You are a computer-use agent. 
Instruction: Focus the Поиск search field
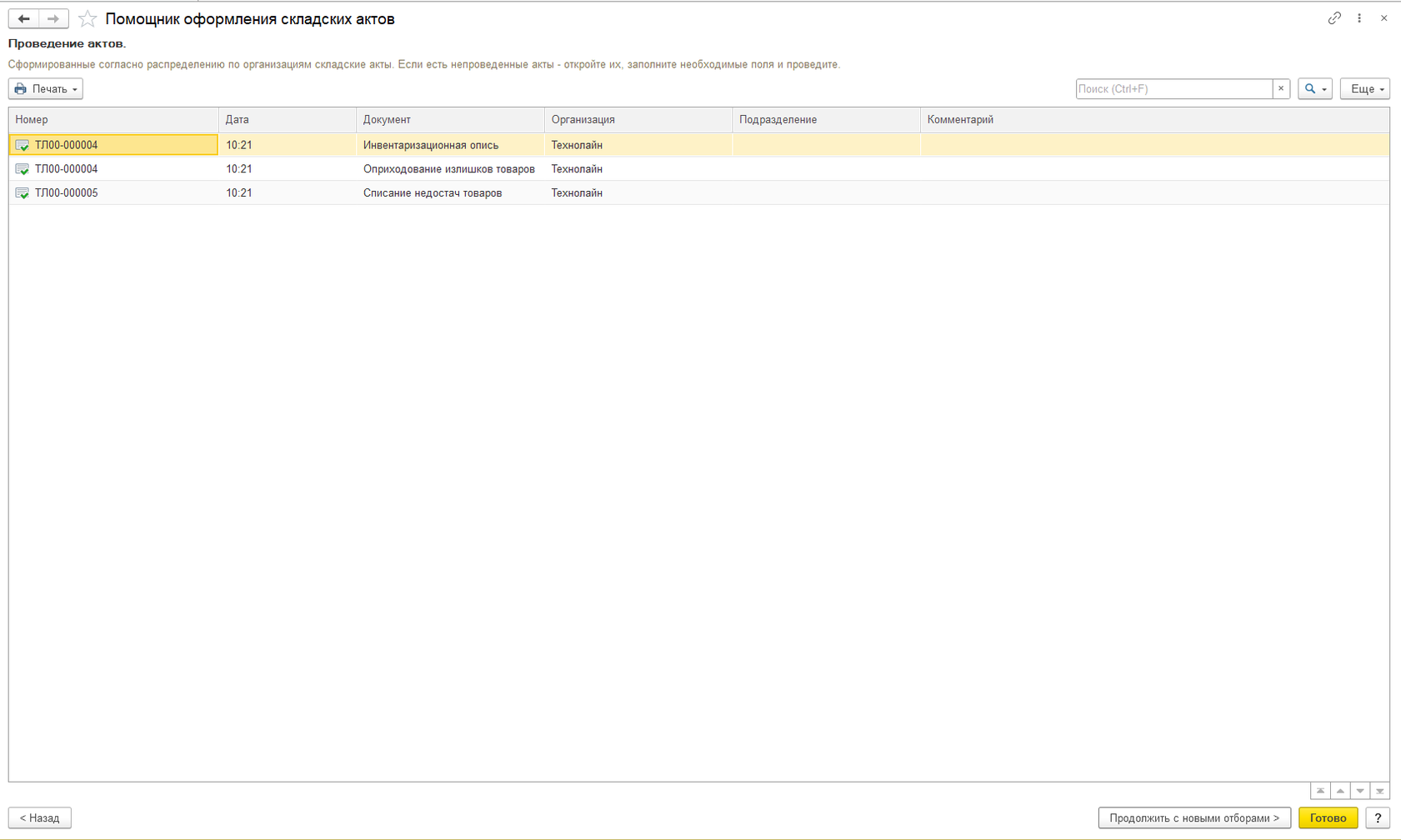pyautogui.click(x=1173, y=88)
